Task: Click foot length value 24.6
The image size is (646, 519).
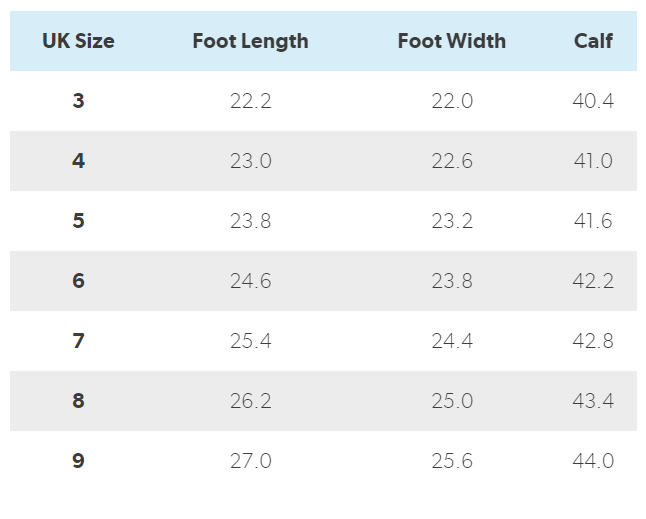Action: pyautogui.click(x=250, y=281)
